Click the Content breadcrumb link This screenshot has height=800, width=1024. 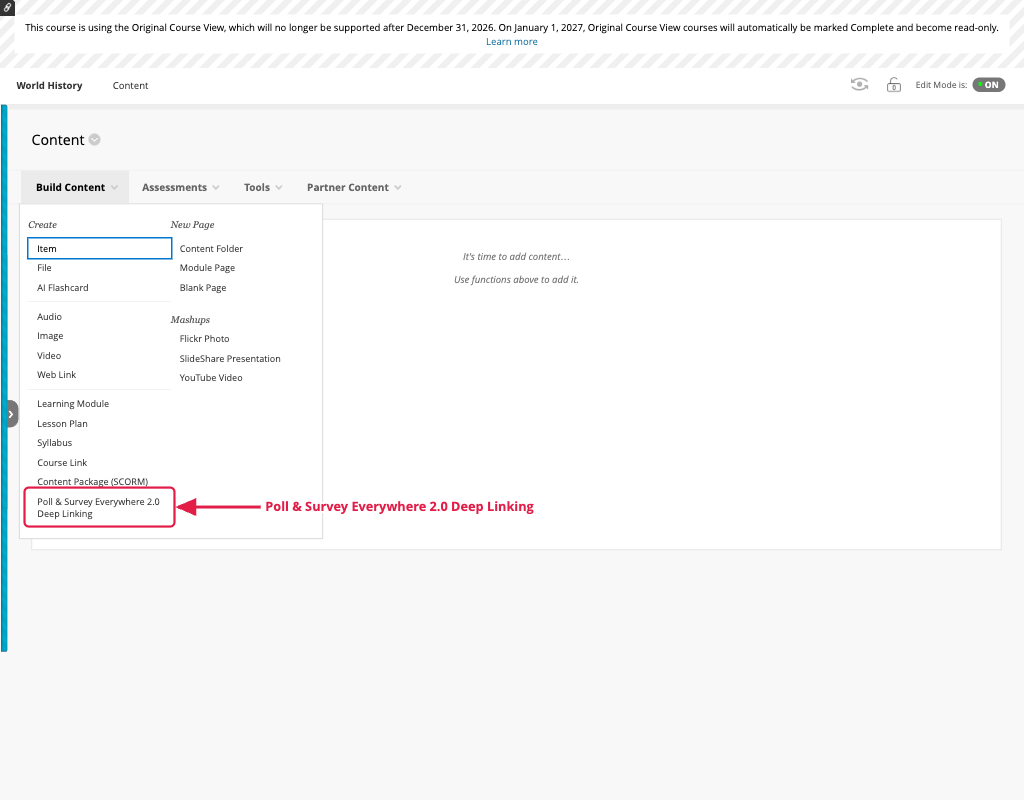pyautogui.click(x=131, y=86)
